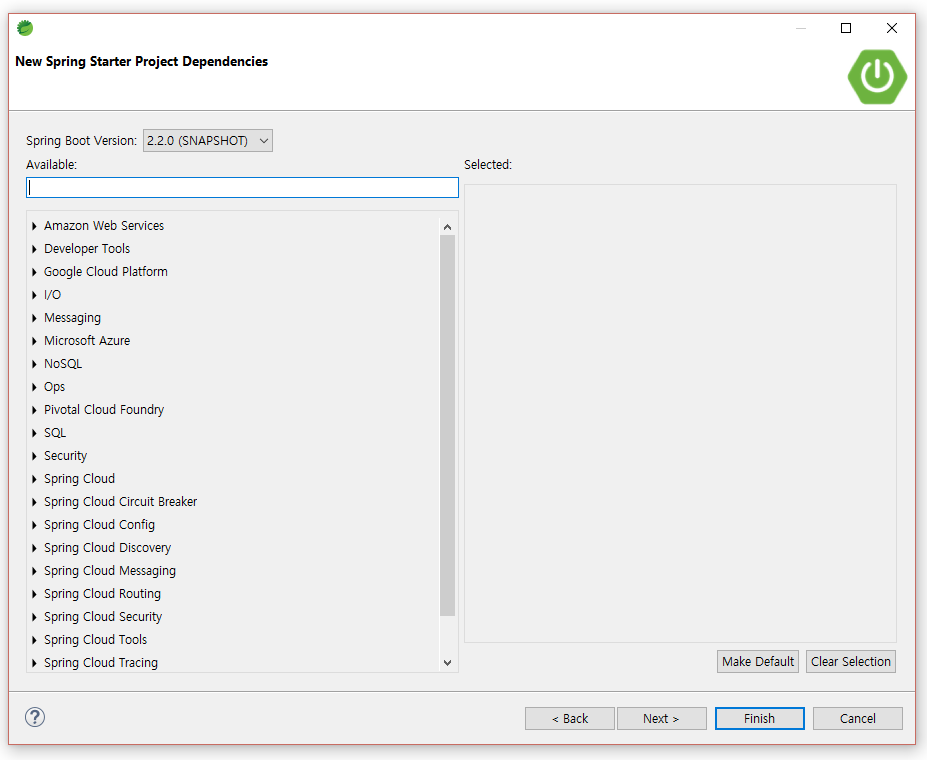The image size is (927, 760).
Task: Click the list scrollbar up arrow
Action: coord(448,227)
